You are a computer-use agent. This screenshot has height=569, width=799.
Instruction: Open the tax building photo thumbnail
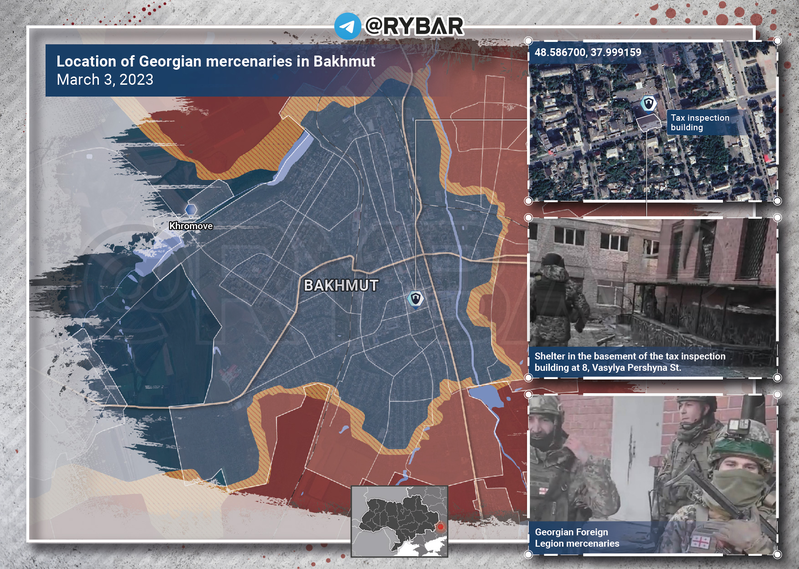[652, 297]
